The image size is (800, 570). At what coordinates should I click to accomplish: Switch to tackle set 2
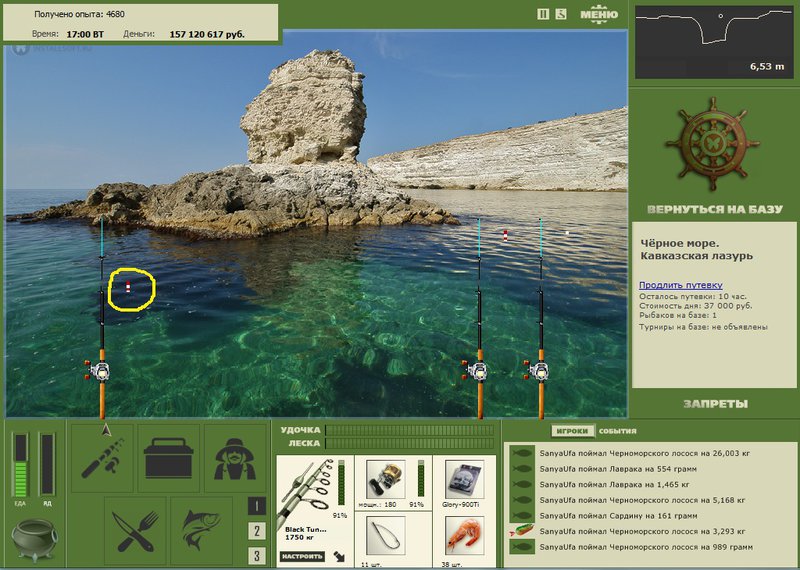point(257,531)
